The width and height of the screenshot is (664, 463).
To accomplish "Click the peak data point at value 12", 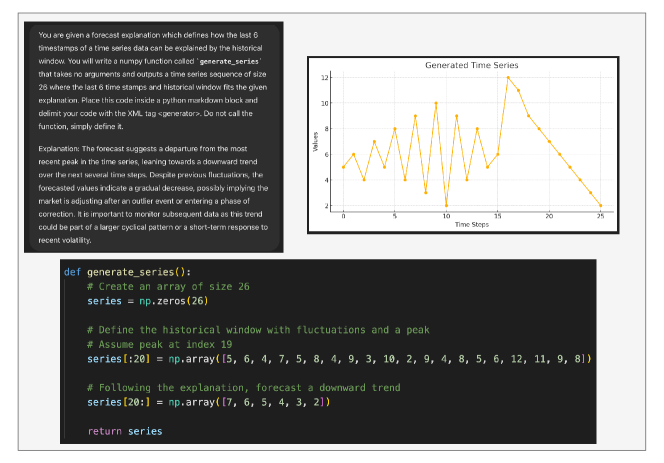I will tap(508, 78).
